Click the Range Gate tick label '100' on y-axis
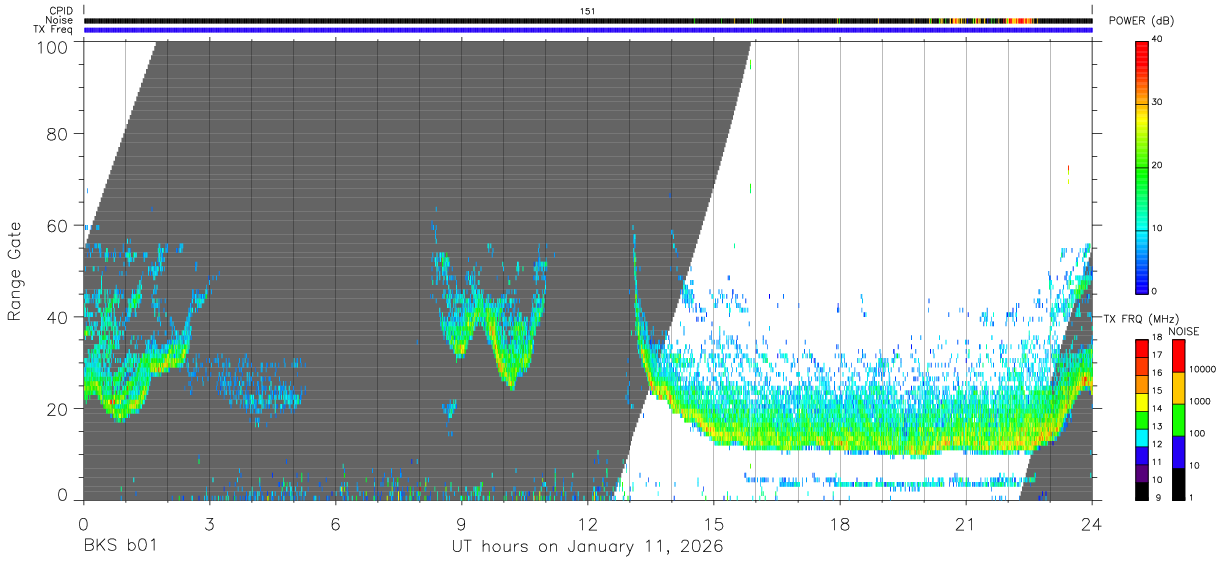The image size is (1228, 567). (x=53, y=47)
